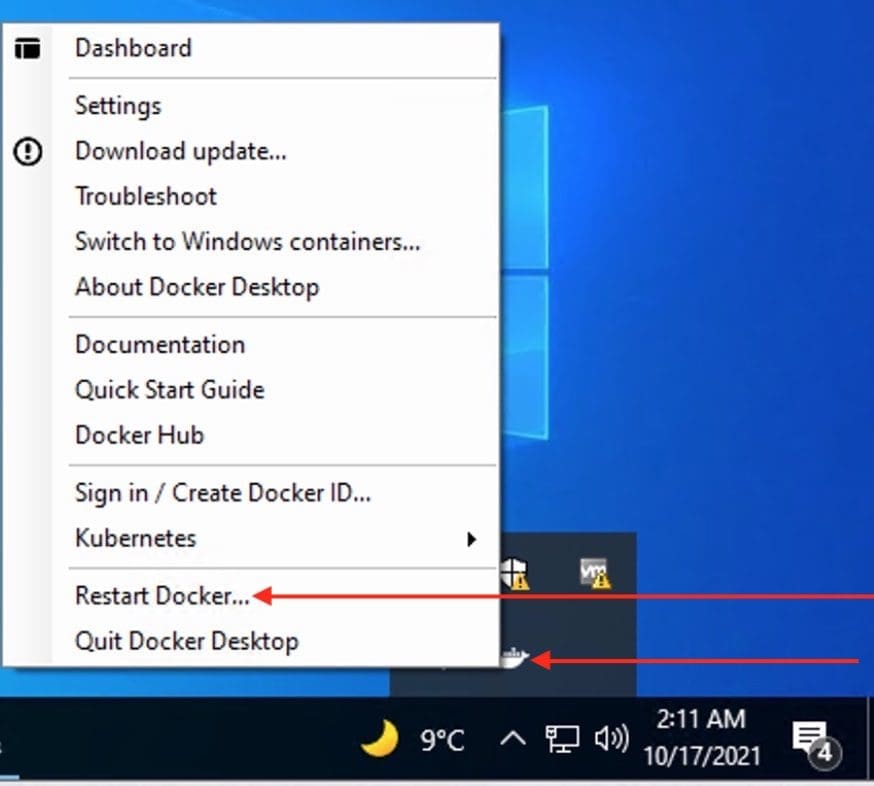Select Quit Docker Desktop
The height and width of the screenshot is (786, 874).
[x=186, y=641]
